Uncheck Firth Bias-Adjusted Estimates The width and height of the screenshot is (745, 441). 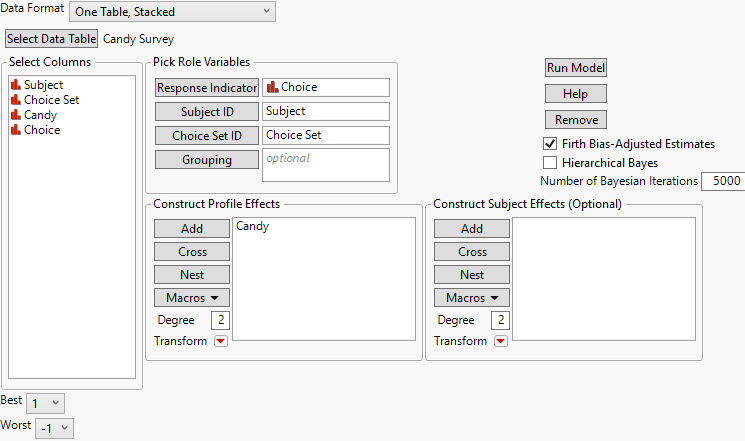click(550, 144)
